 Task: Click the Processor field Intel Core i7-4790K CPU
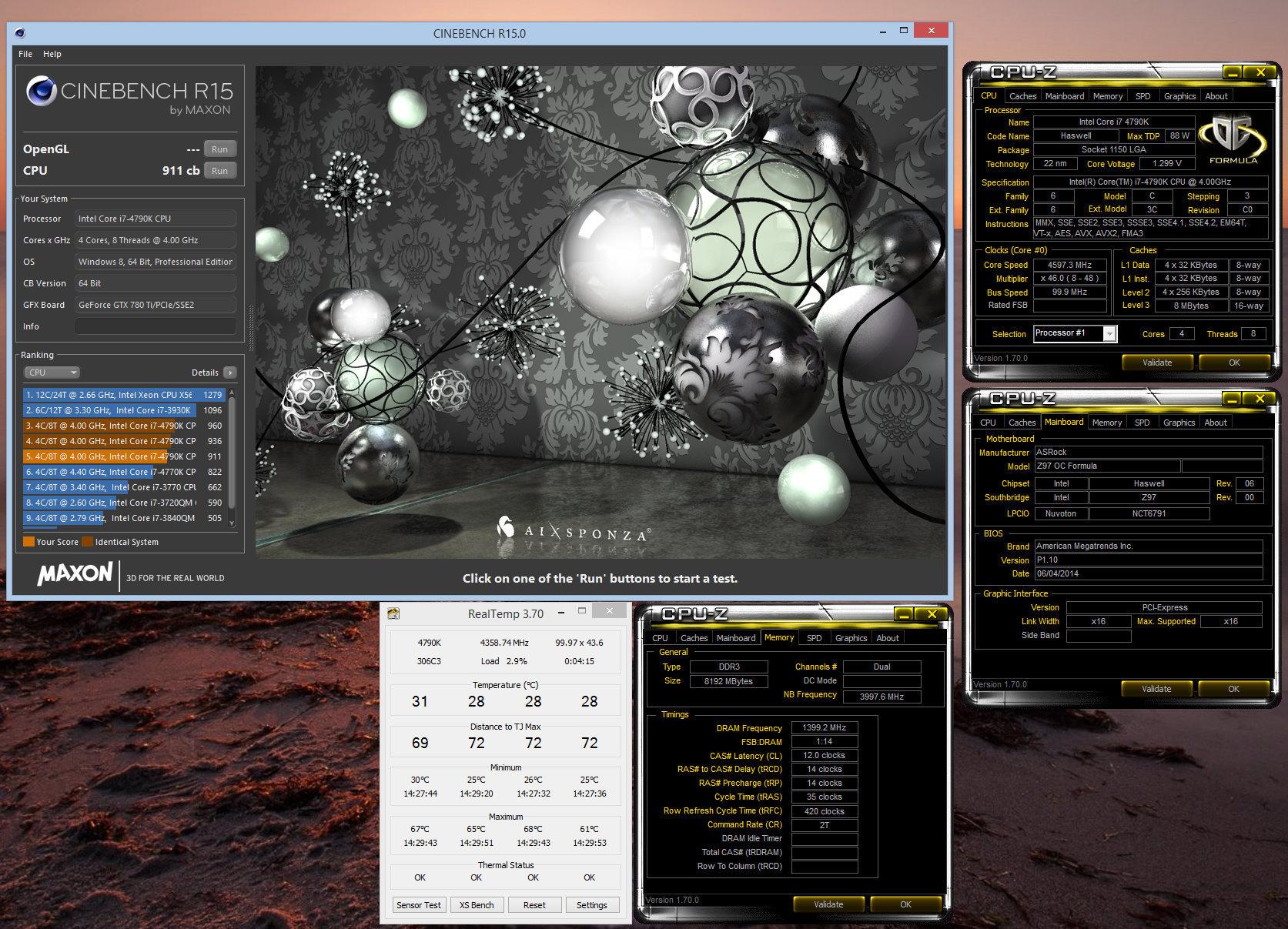156,219
